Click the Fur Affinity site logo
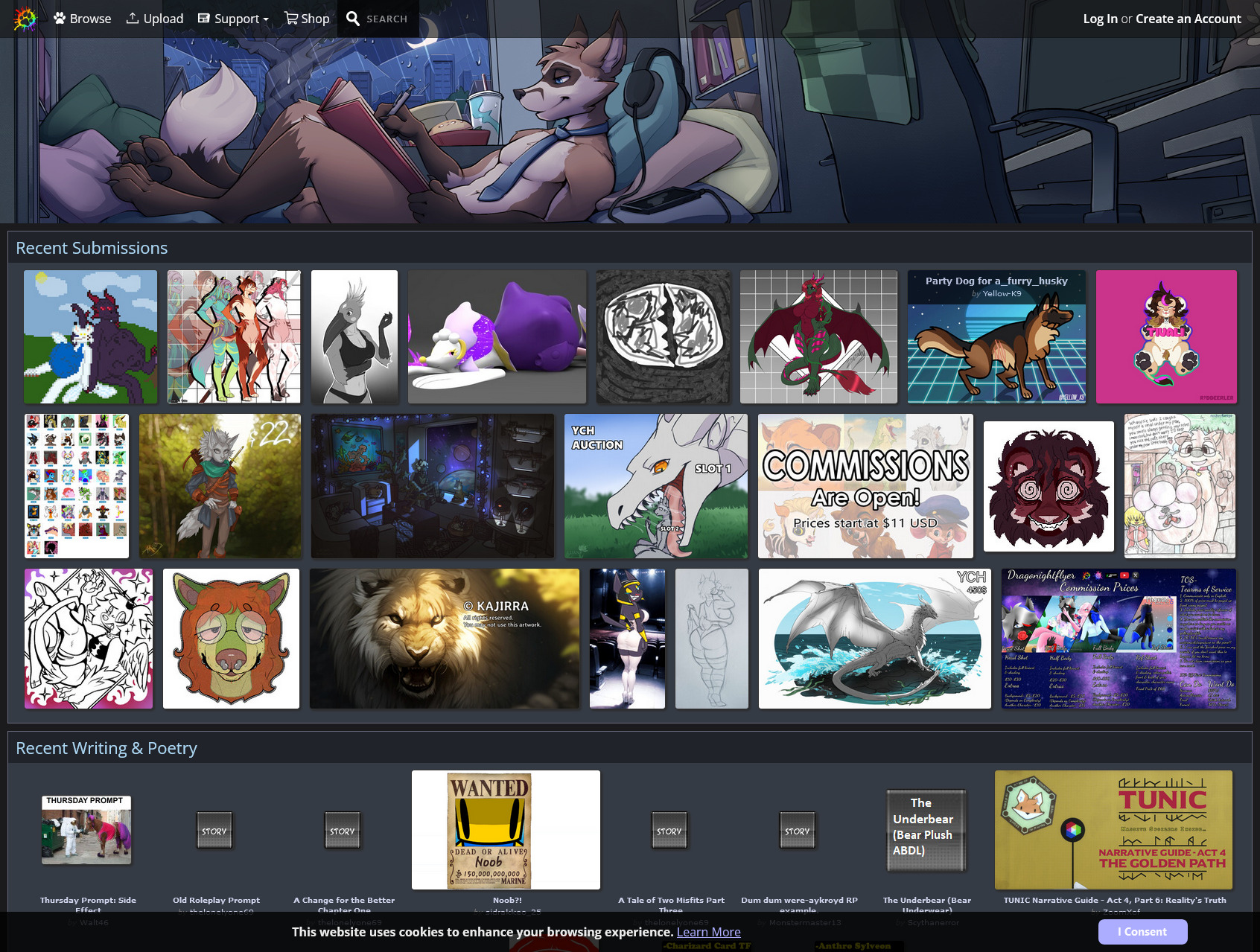Image resolution: width=1260 pixels, height=952 pixels. [25, 19]
